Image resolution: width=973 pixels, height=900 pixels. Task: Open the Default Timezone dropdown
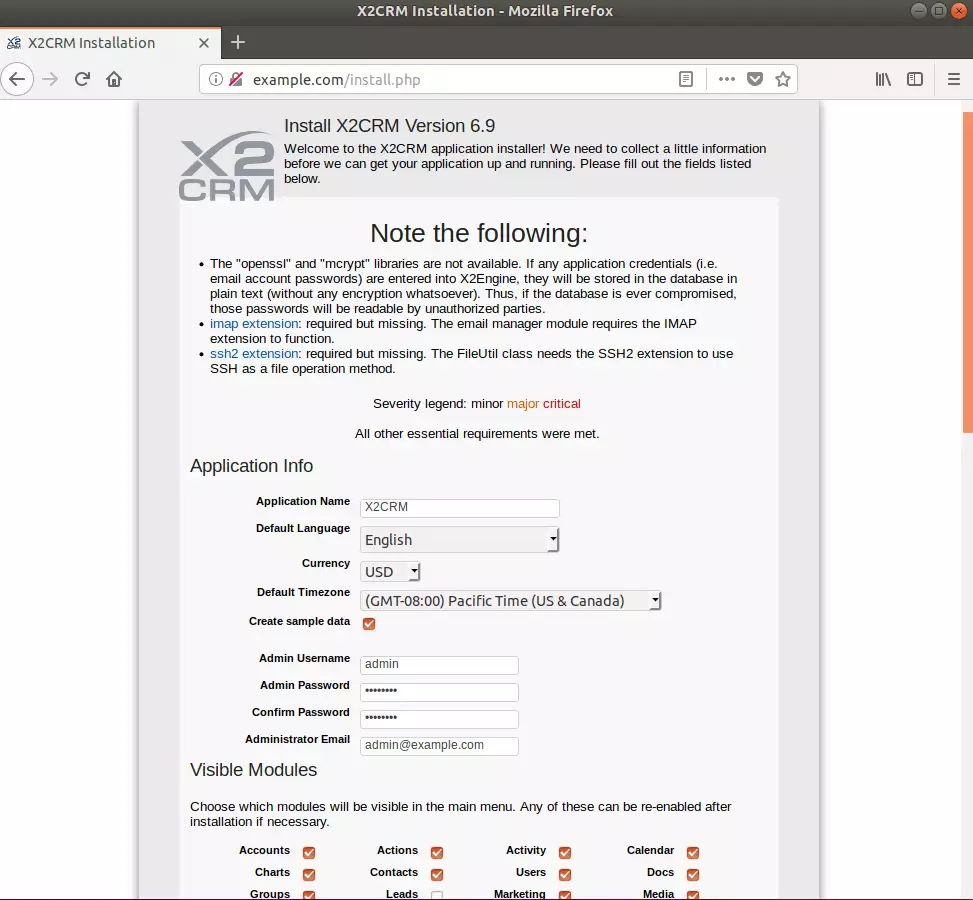point(511,600)
